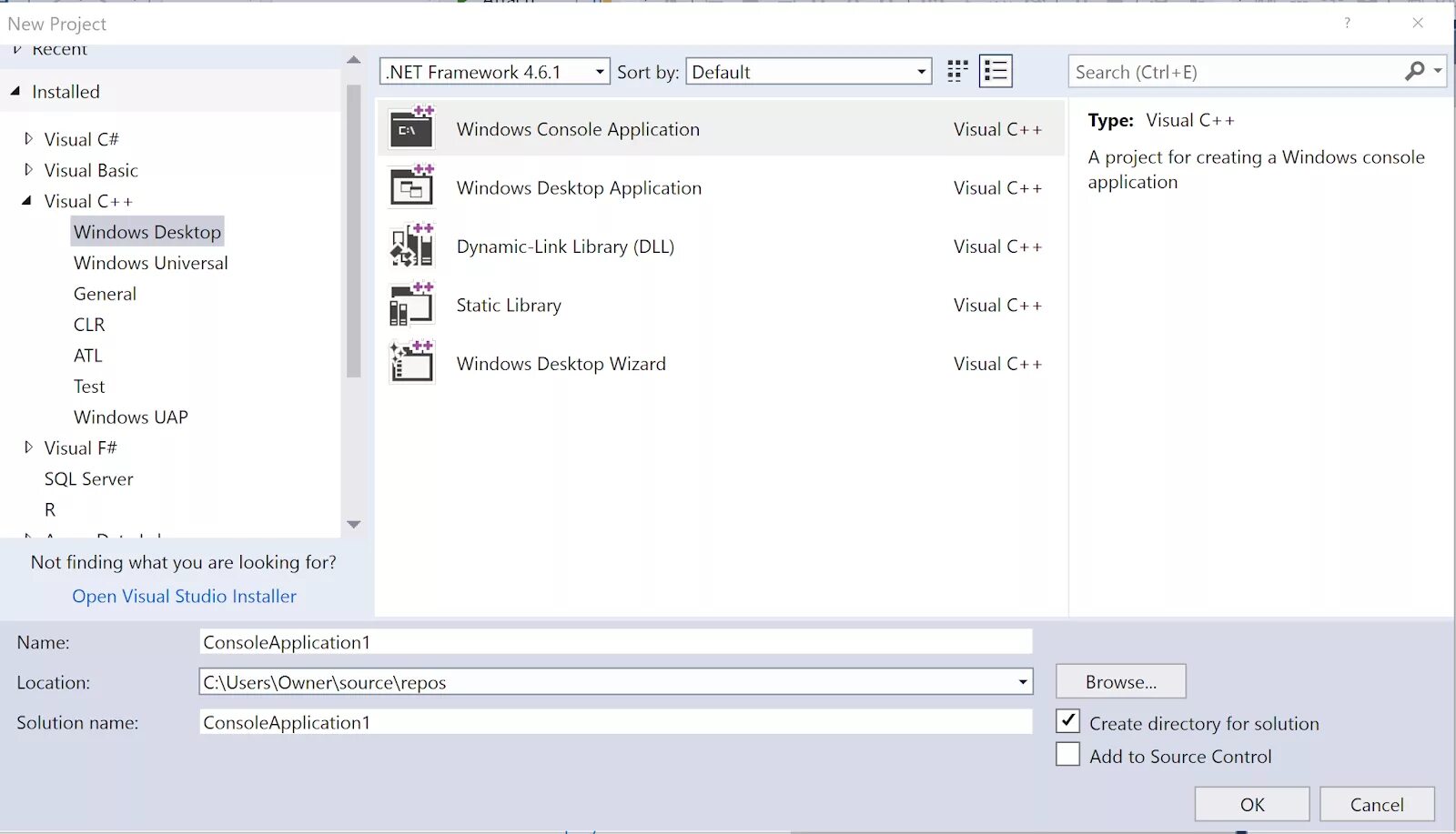Select the Windows Console Application template icon

click(411, 127)
